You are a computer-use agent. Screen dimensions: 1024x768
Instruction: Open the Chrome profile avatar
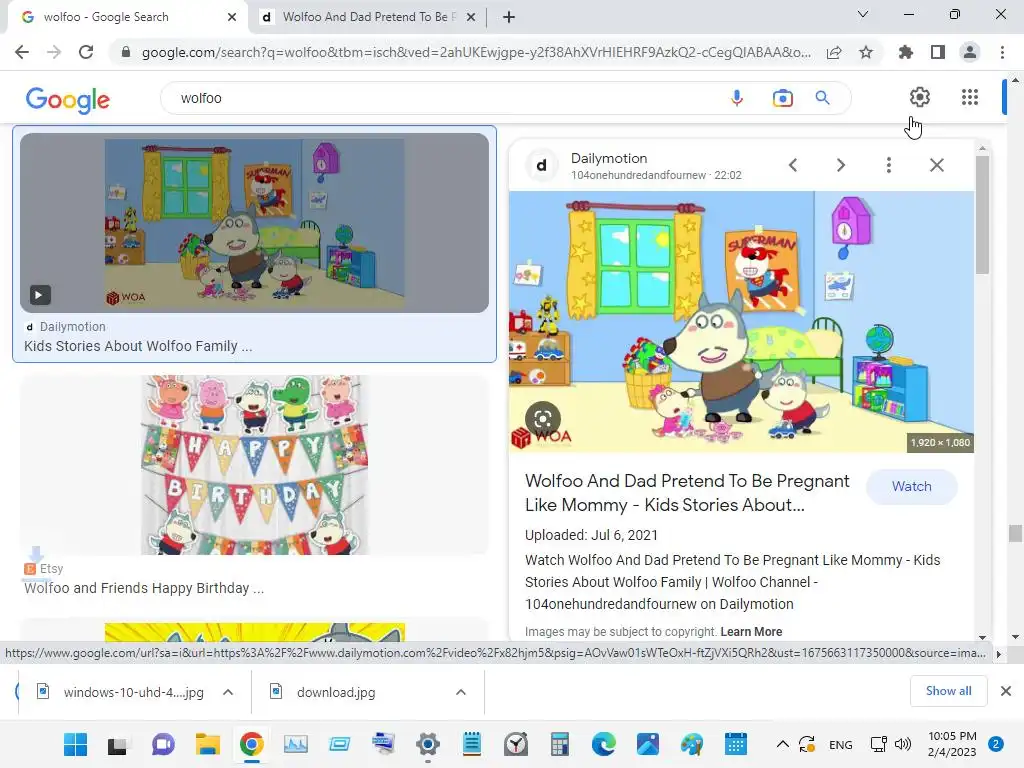970,52
